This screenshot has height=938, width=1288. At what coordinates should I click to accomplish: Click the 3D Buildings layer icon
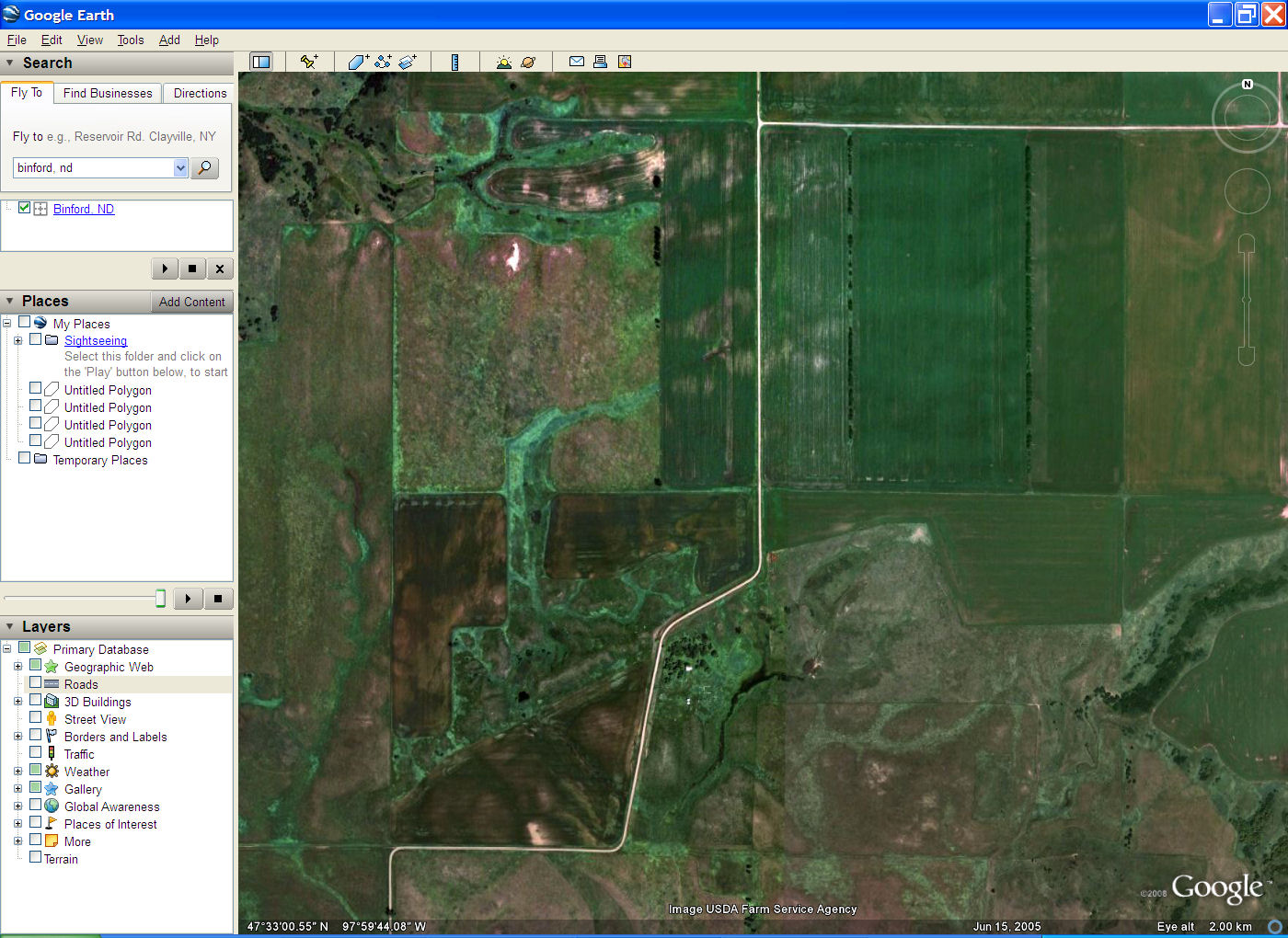tap(52, 702)
